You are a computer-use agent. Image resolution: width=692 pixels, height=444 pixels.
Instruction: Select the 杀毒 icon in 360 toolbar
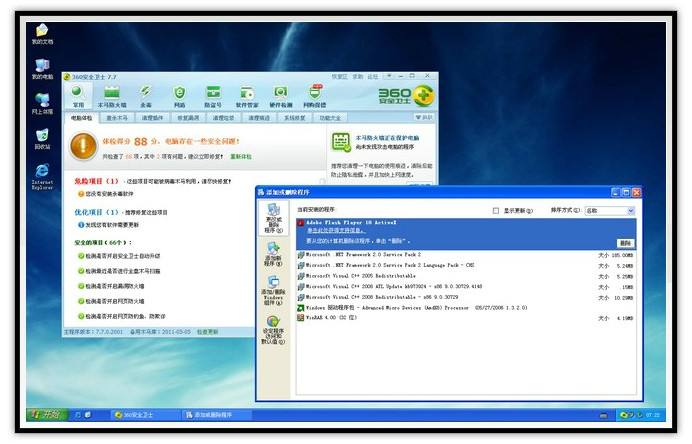(146, 96)
